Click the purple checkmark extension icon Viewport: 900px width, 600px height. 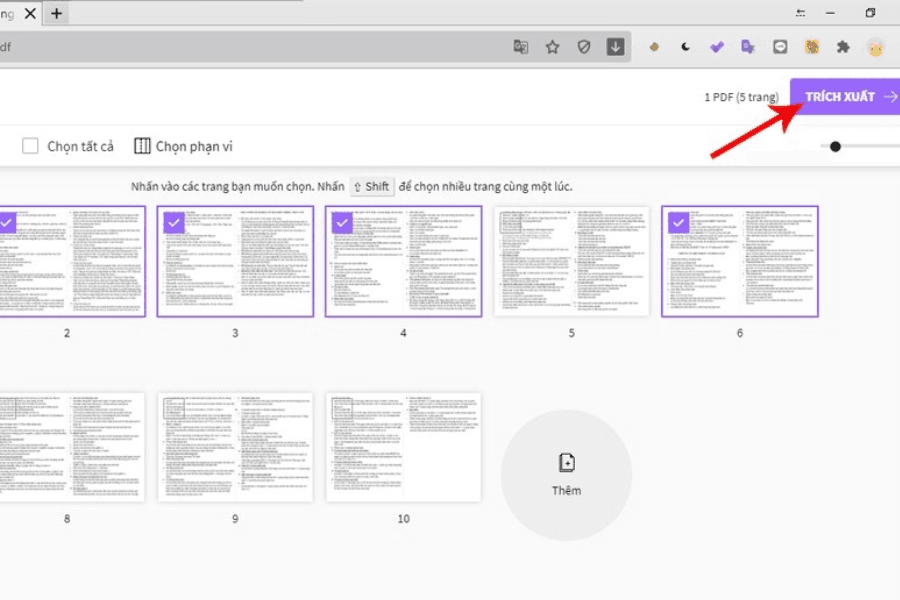pyautogui.click(x=716, y=46)
